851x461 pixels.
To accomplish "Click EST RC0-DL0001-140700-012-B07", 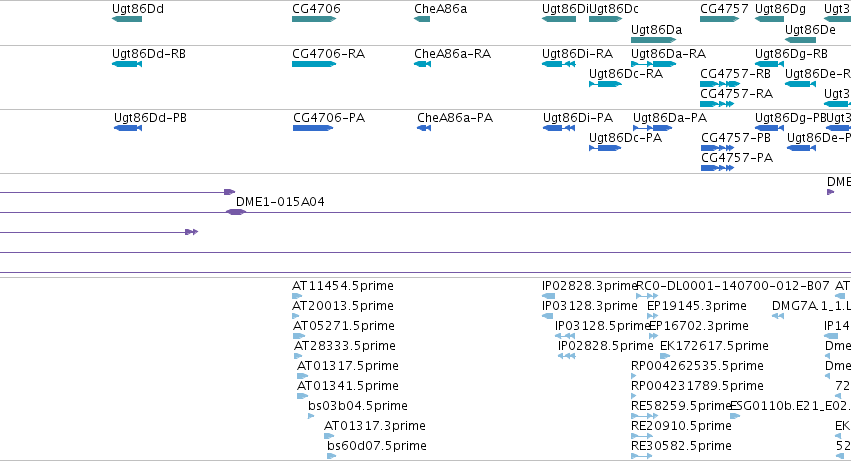I will 647,296.
